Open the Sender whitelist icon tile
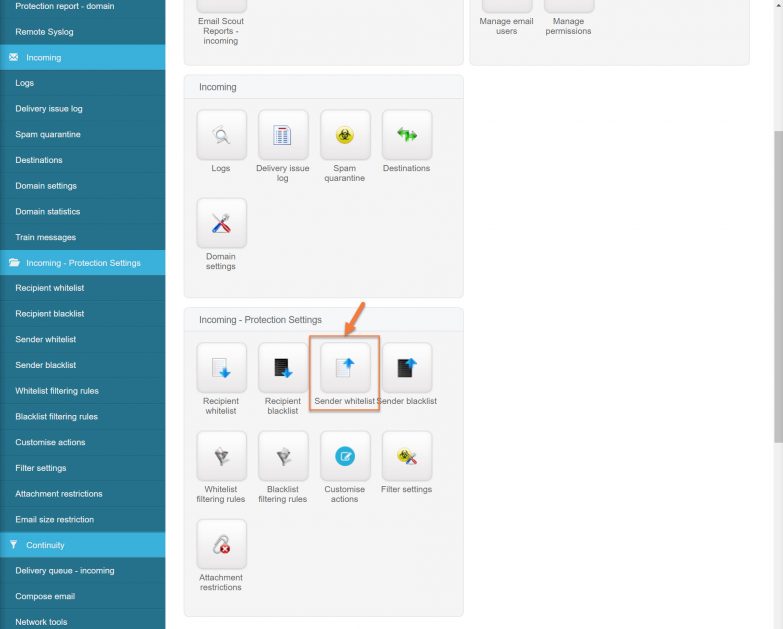This screenshot has width=783, height=629. click(x=345, y=368)
